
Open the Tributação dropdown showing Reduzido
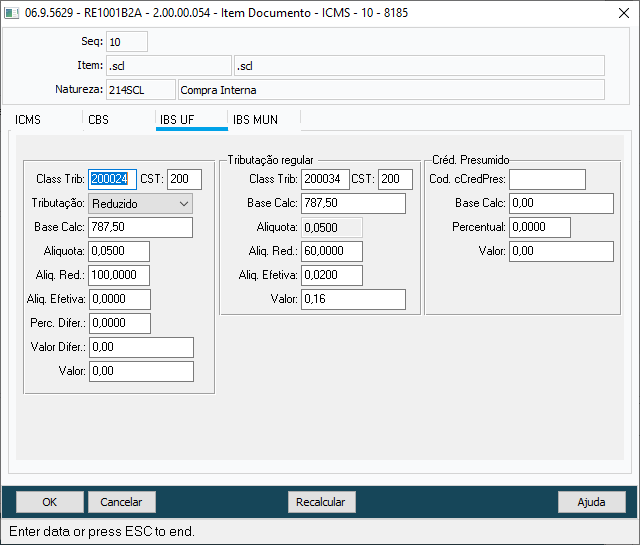140,204
